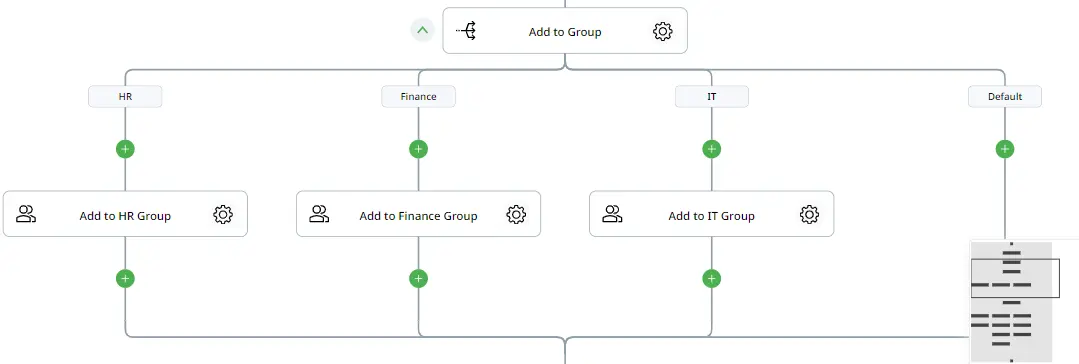Viewport: 1079px width, 364px height.
Task: Add a step after Add to HR Group
Action: click(x=125, y=279)
